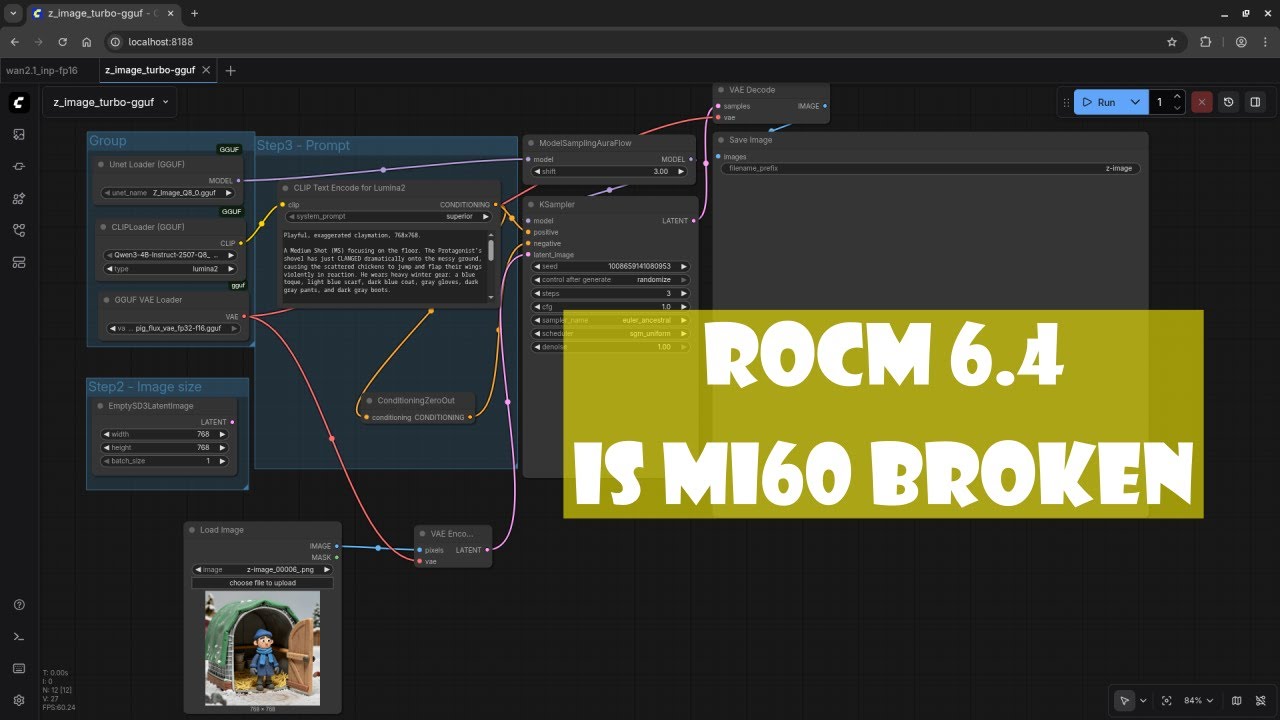Open the keyboard shortcuts icon in the sidebar
Image resolution: width=1280 pixels, height=720 pixels.
[x=19, y=668]
